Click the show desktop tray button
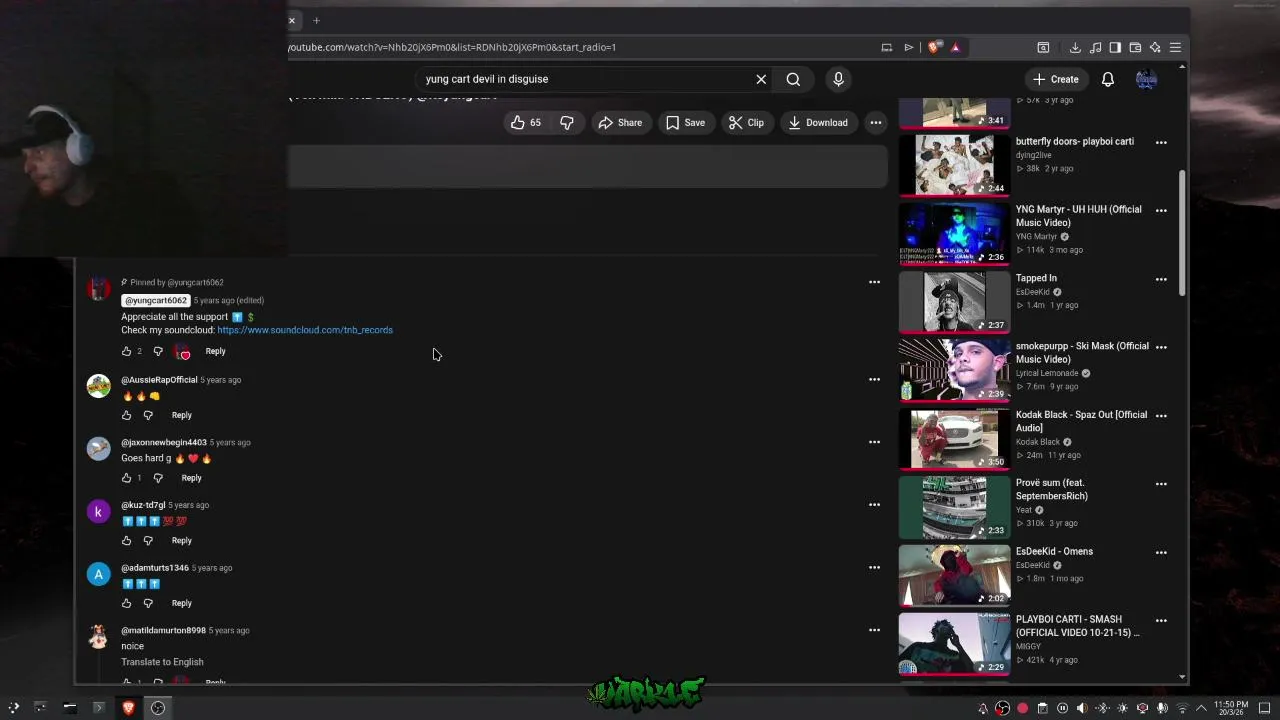The height and width of the screenshot is (720, 1280). coord(1265,708)
